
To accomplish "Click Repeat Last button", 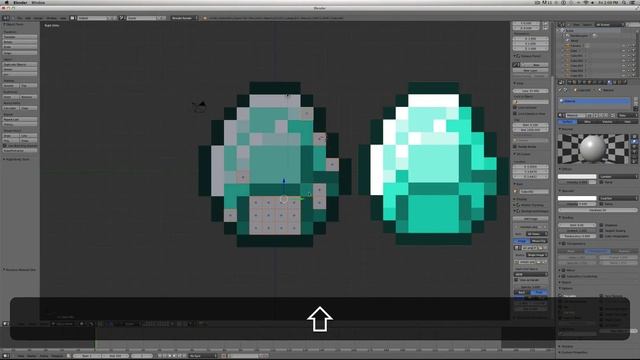I will (20, 119).
